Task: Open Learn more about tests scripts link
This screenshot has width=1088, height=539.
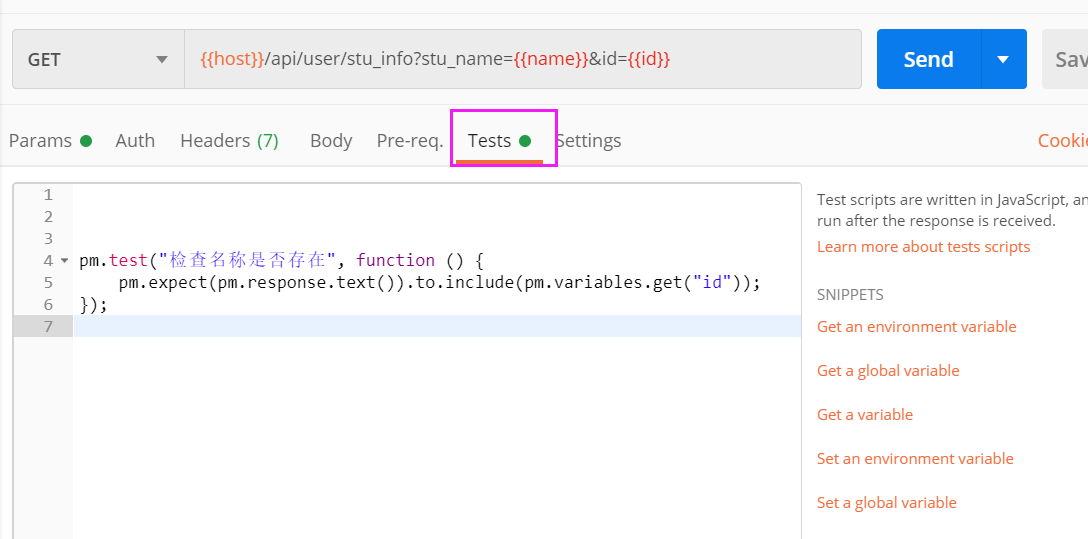Action: (x=923, y=247)
